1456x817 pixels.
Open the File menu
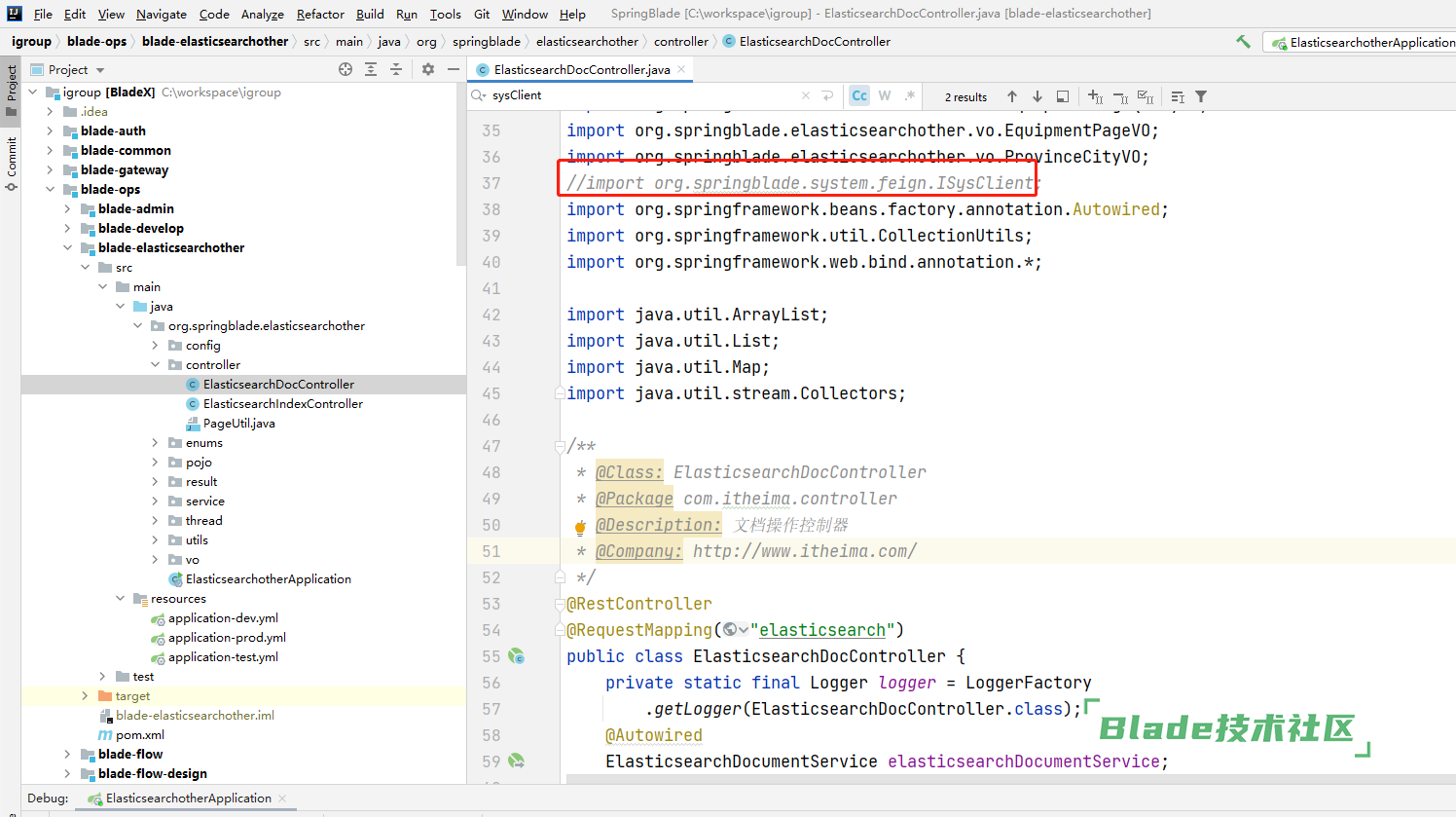click(x=43, y=14)
